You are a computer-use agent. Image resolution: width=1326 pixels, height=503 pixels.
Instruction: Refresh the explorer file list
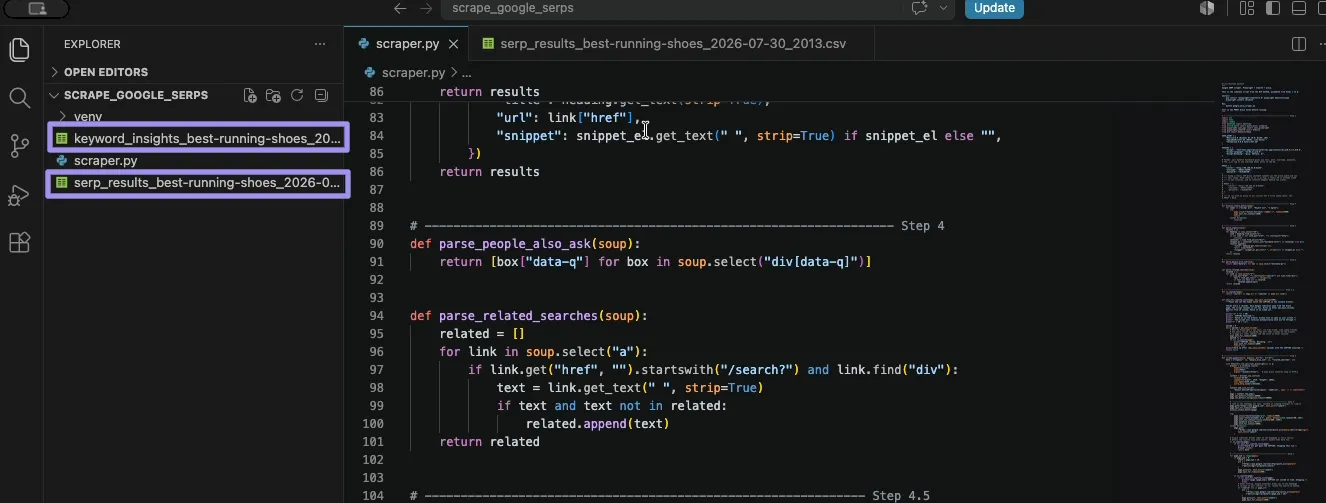point(297,95)
